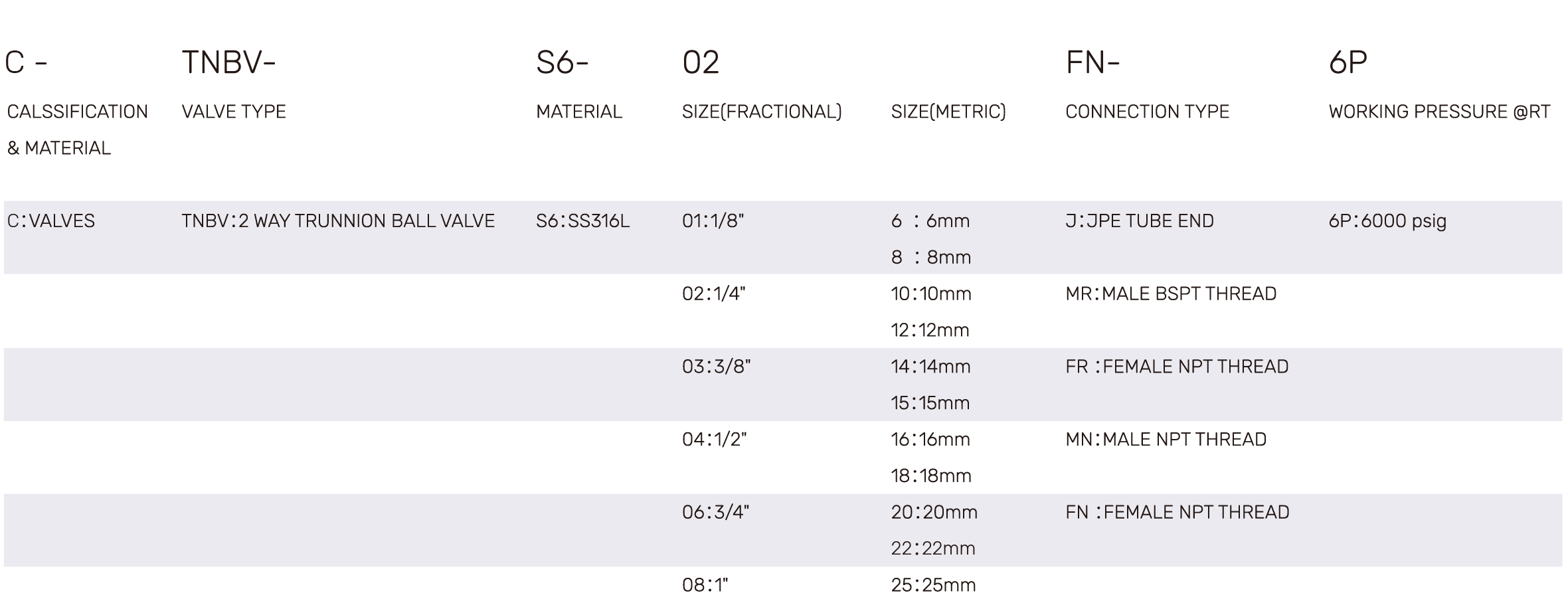1568x613 pixels.
Task: Select the 18:18mm metric size
Action: (931, 476)
